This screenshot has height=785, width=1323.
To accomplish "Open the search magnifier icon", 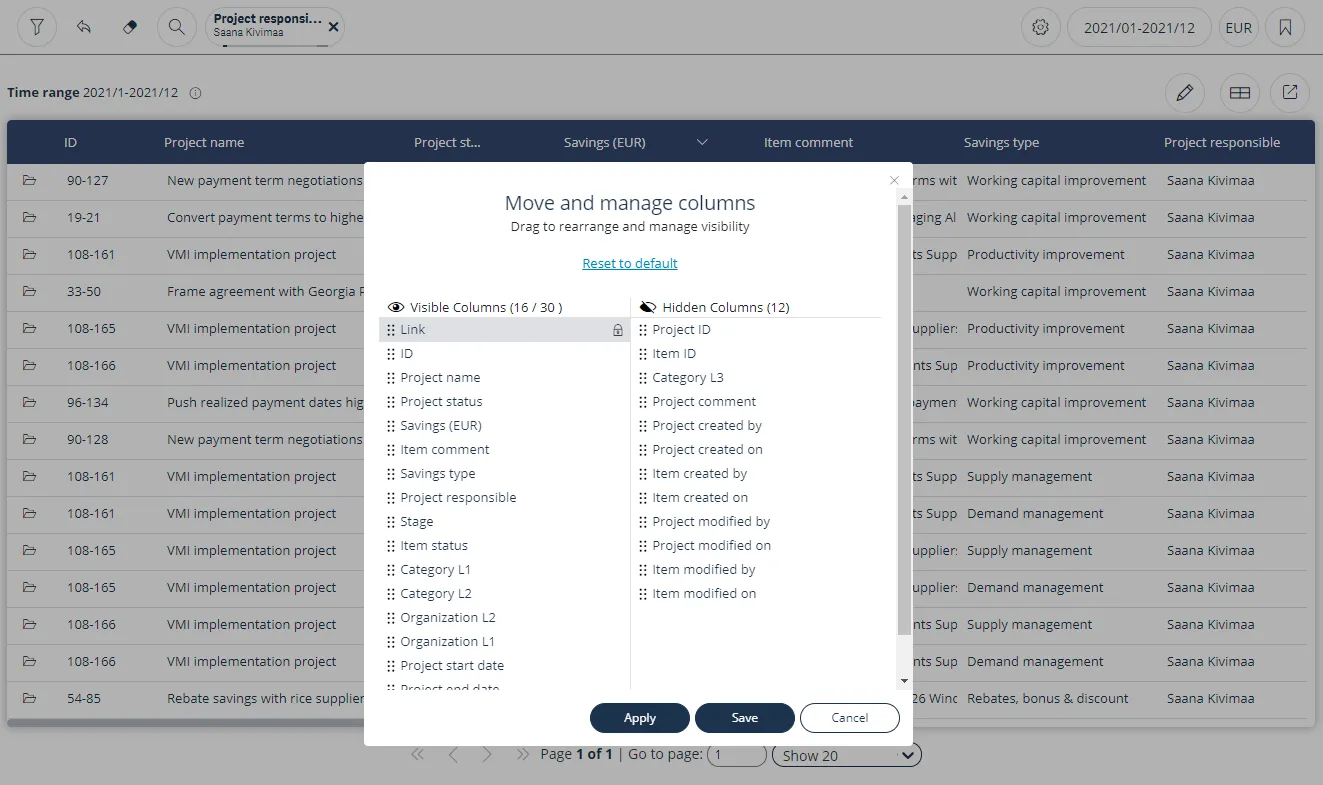I will pos(177,27).
